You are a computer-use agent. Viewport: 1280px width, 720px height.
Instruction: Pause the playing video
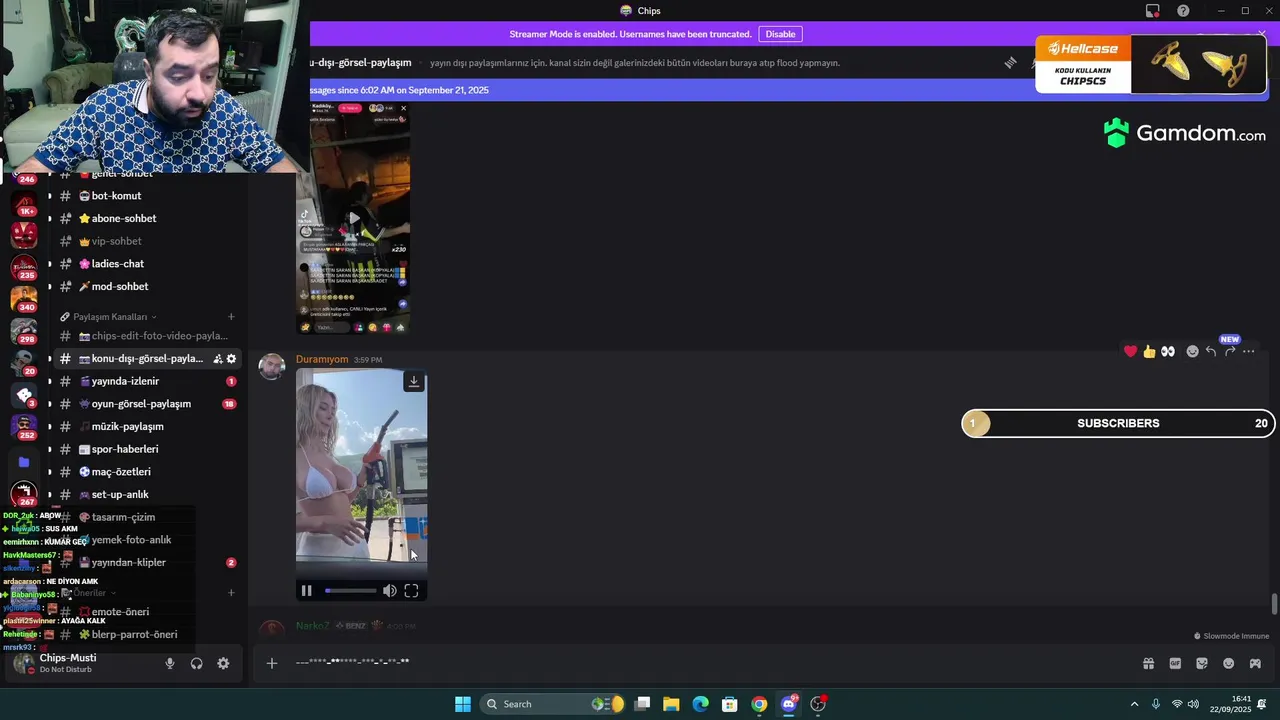pos(306,591)
